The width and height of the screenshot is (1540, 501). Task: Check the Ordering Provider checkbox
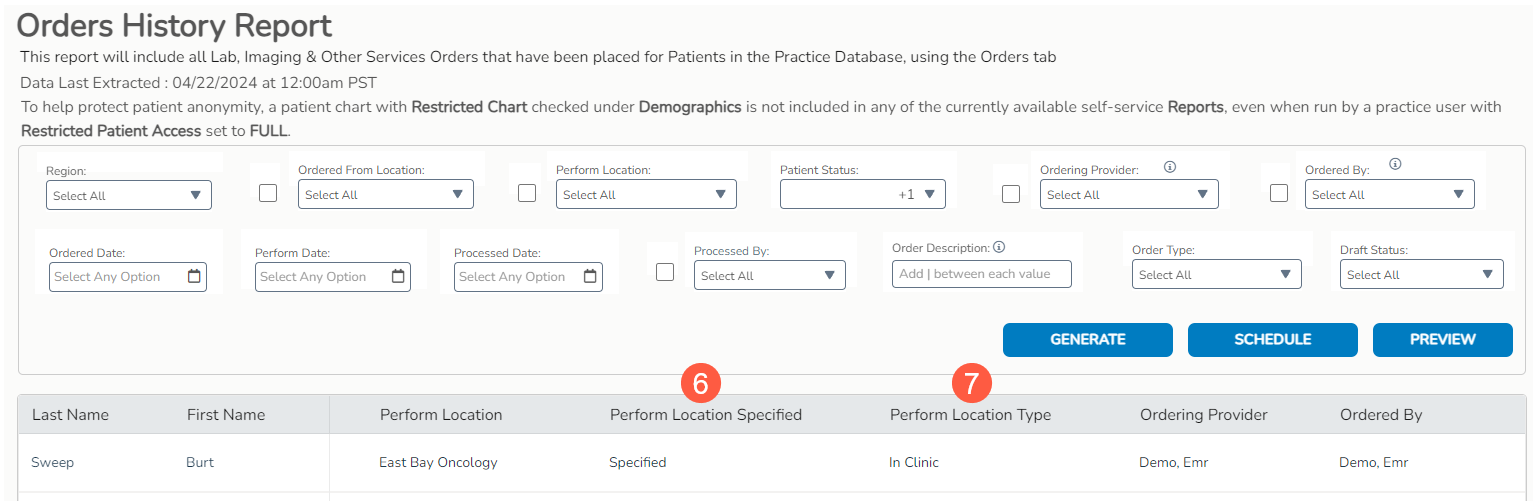click(1011, 194)
